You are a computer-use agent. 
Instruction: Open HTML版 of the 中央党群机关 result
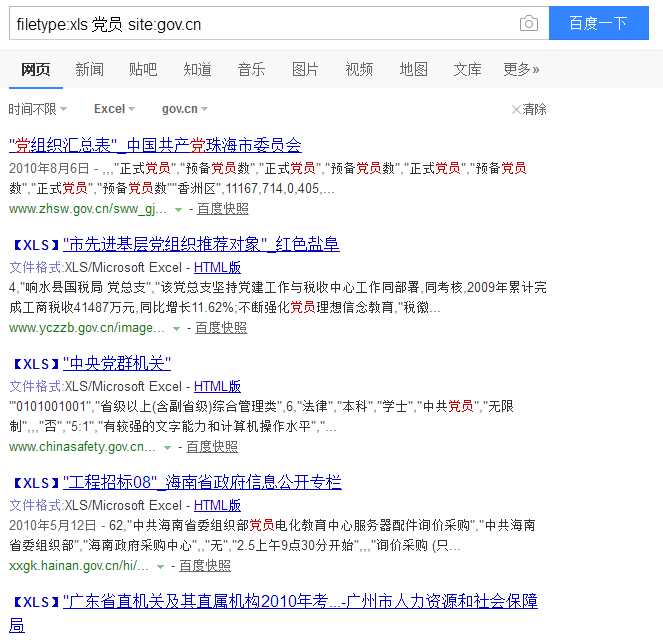pos(217,386)
